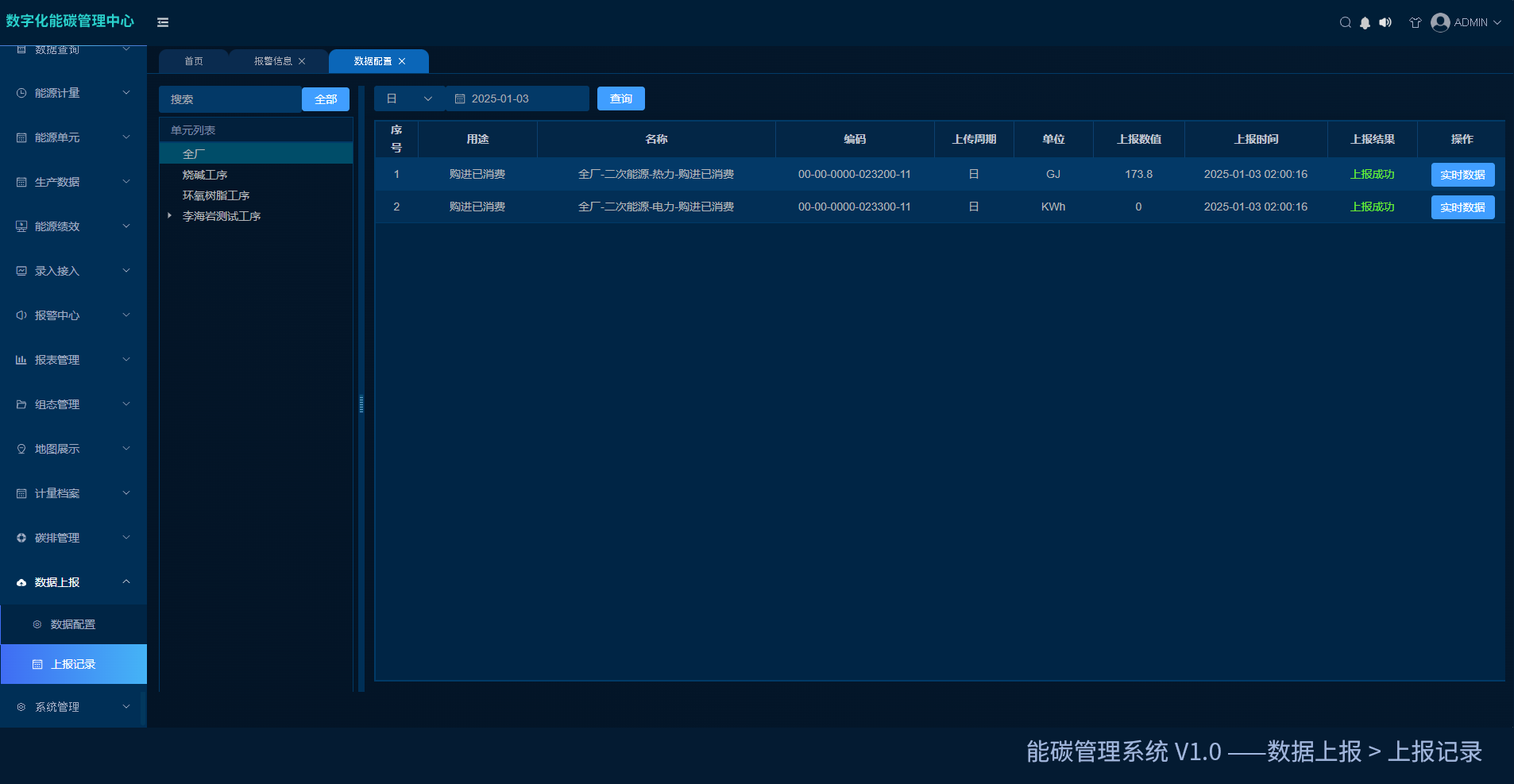Screen dimensions: 1514x784
Task: Expand the 计量档案 menu chevron
Action: pyautogui.click(x=126, y=493)
